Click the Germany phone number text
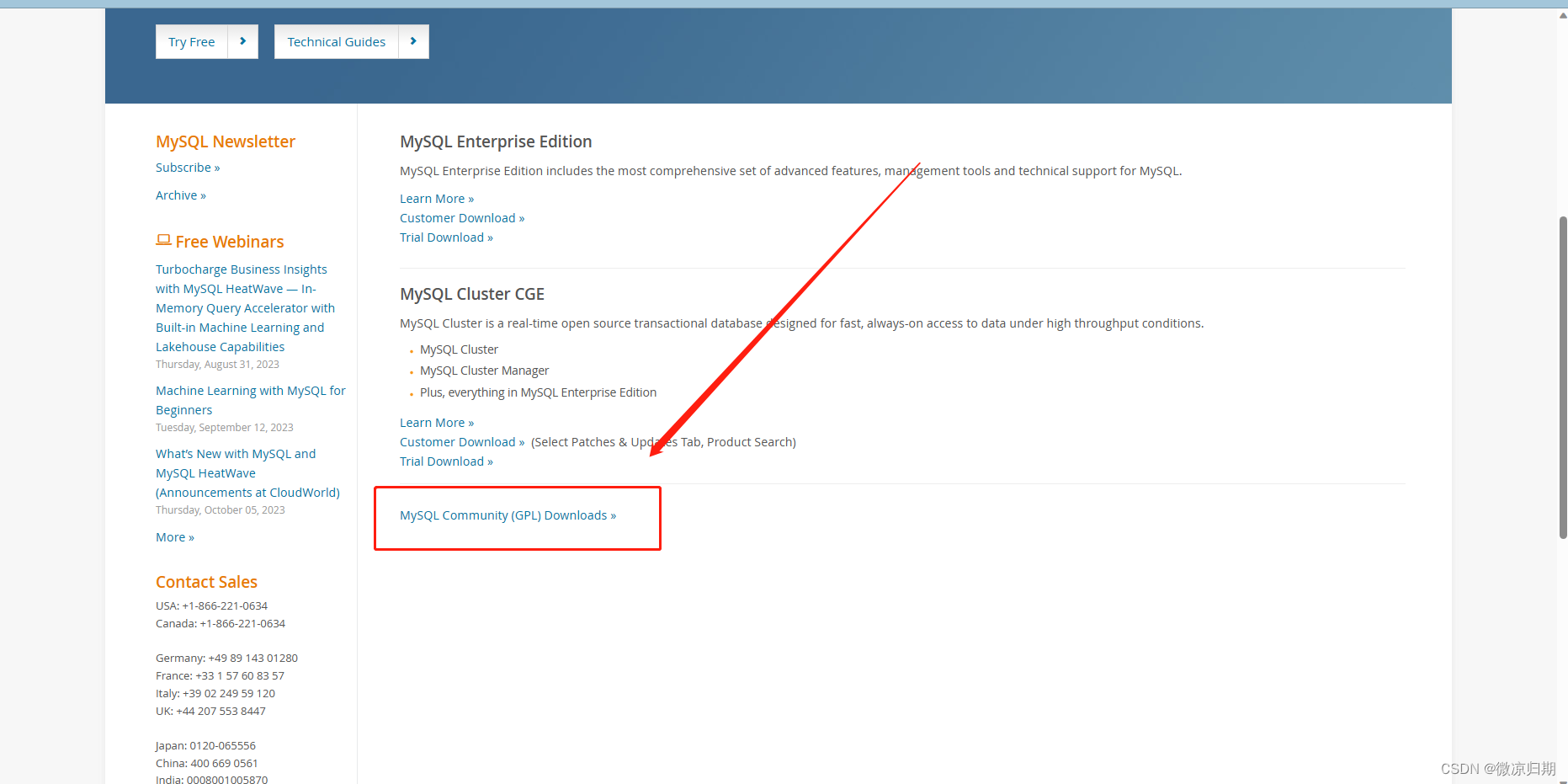Viewport: 1568px width, 784px height. [226, 658]
